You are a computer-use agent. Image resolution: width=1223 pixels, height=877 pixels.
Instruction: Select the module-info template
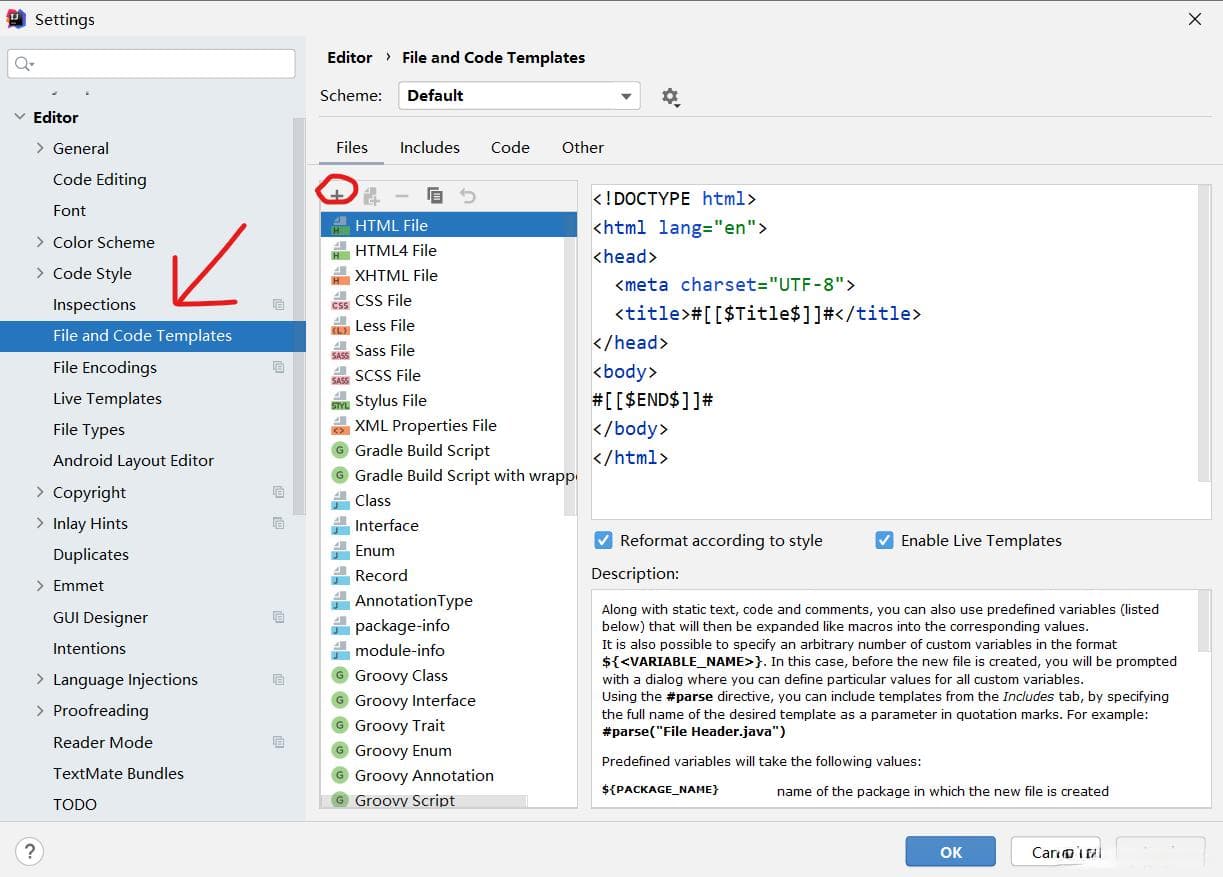400,650
